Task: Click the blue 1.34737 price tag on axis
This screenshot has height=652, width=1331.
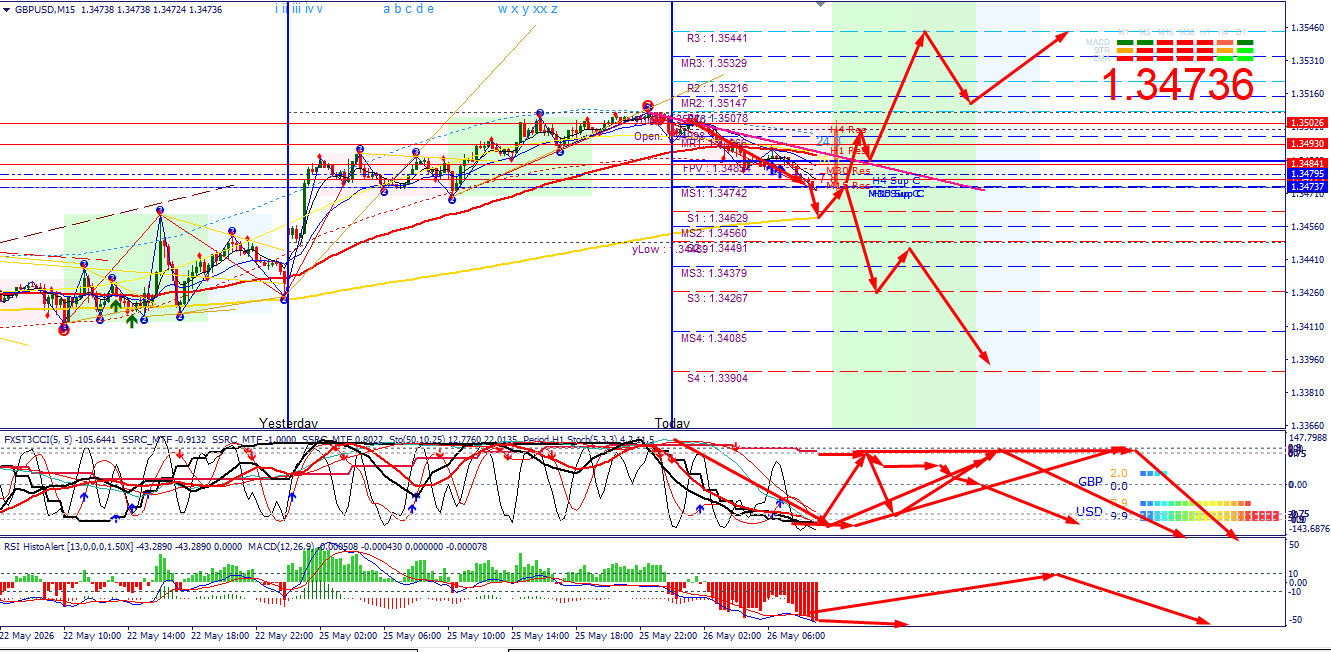Action: pyautogui.click(x=1307, y=187)
